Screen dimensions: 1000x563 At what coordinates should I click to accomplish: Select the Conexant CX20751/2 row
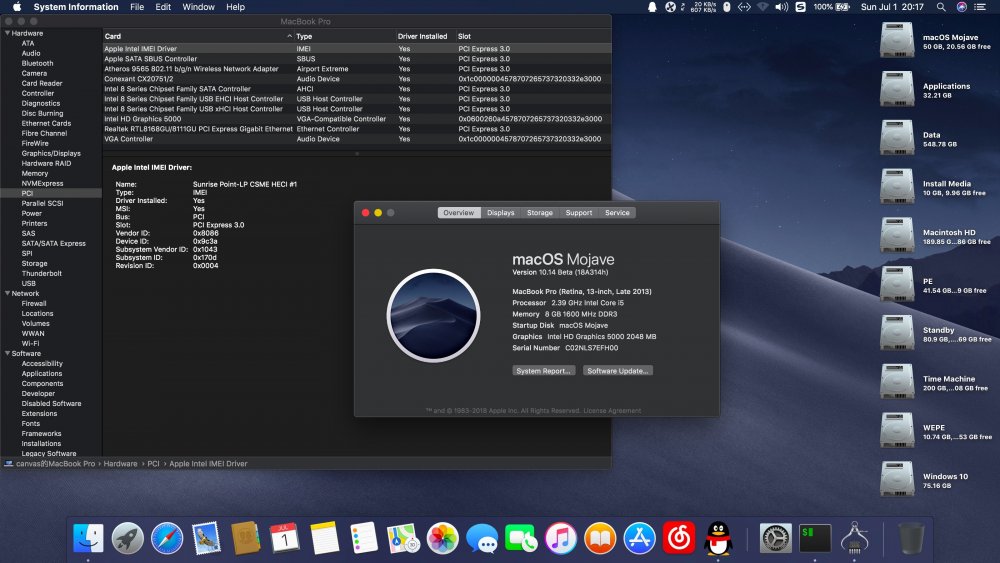tap(357, 79)
